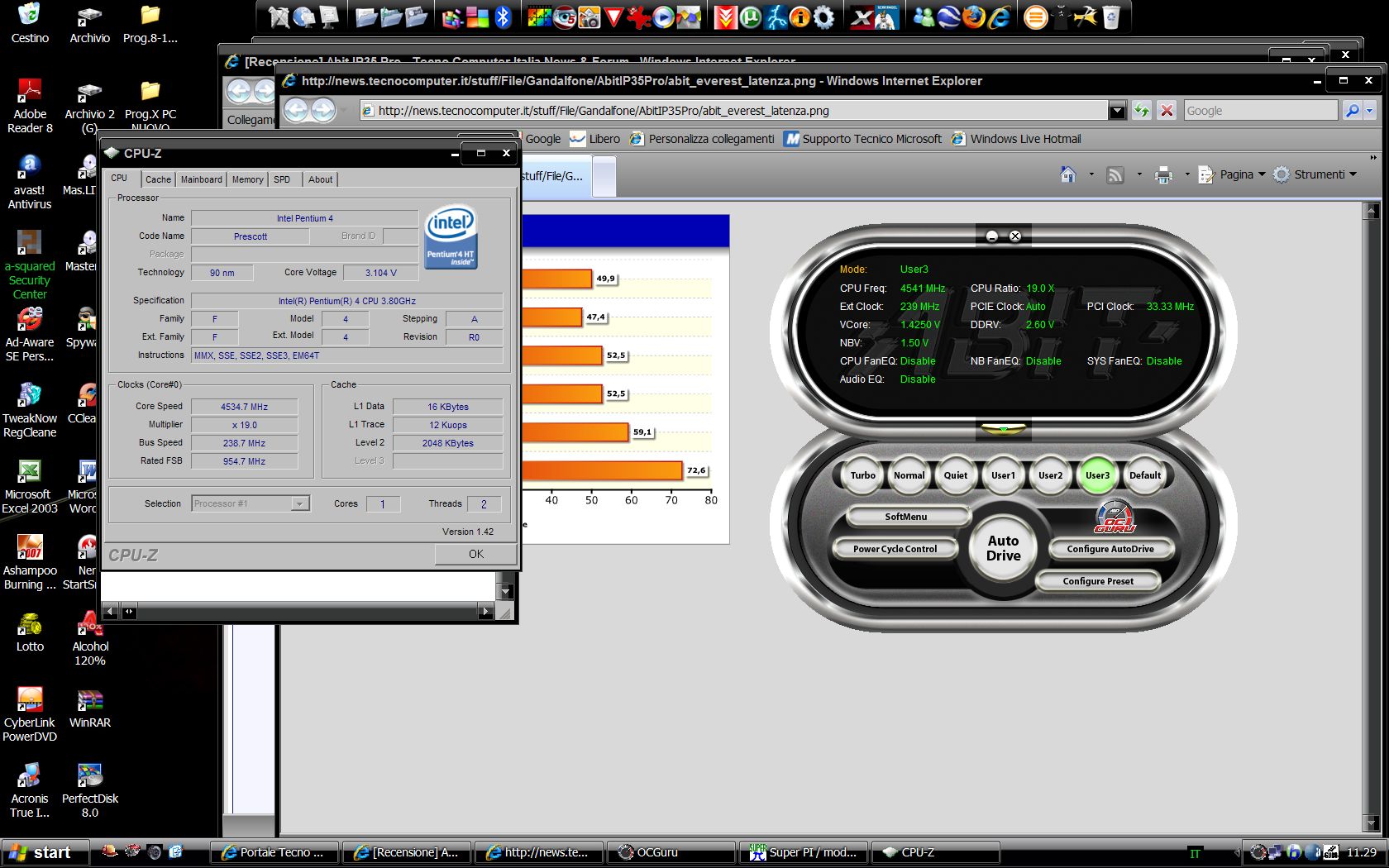Screen dimensions: 1389x868
Task: Switch to CPU-Z Memory tab
Action: tap(247, 179)
